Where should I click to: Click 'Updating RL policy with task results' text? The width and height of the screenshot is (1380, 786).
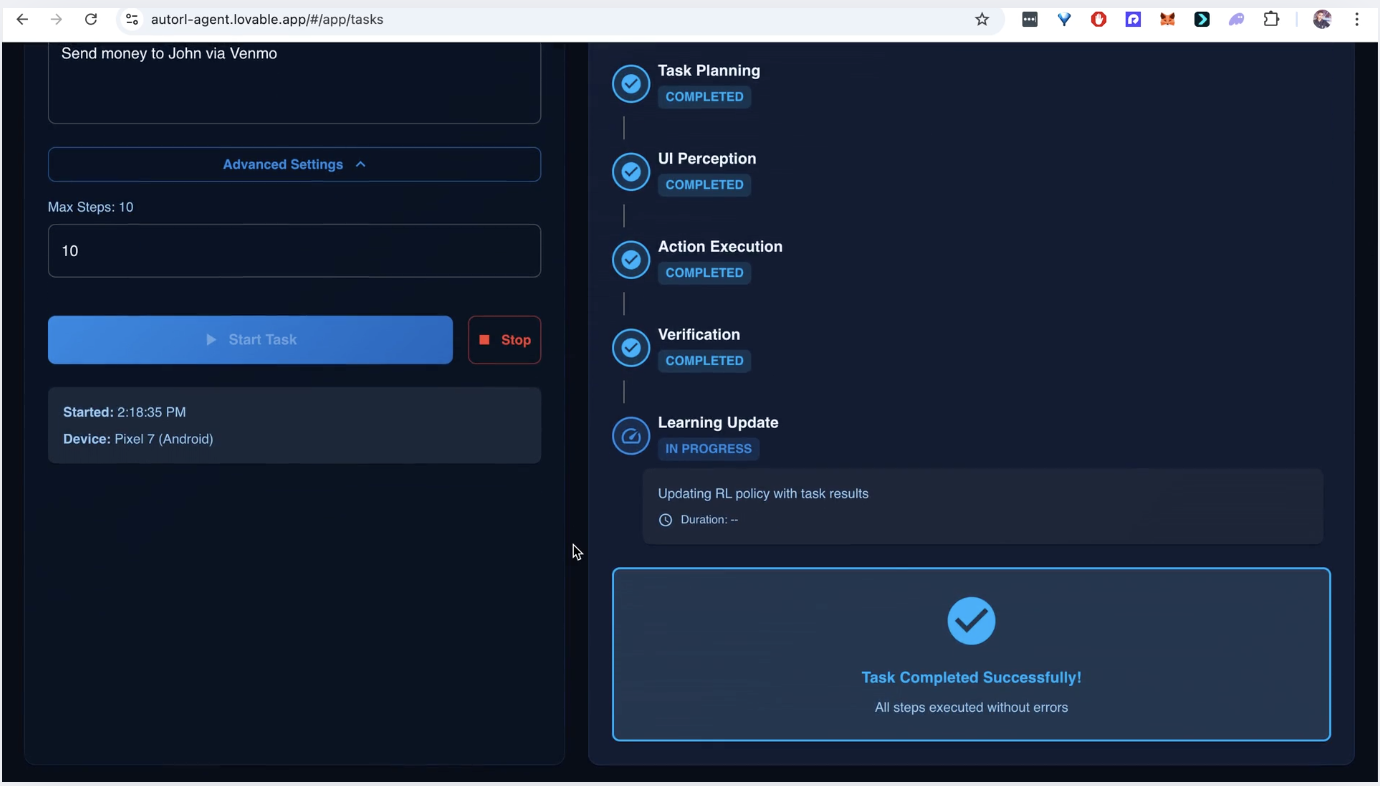point(763,494)
